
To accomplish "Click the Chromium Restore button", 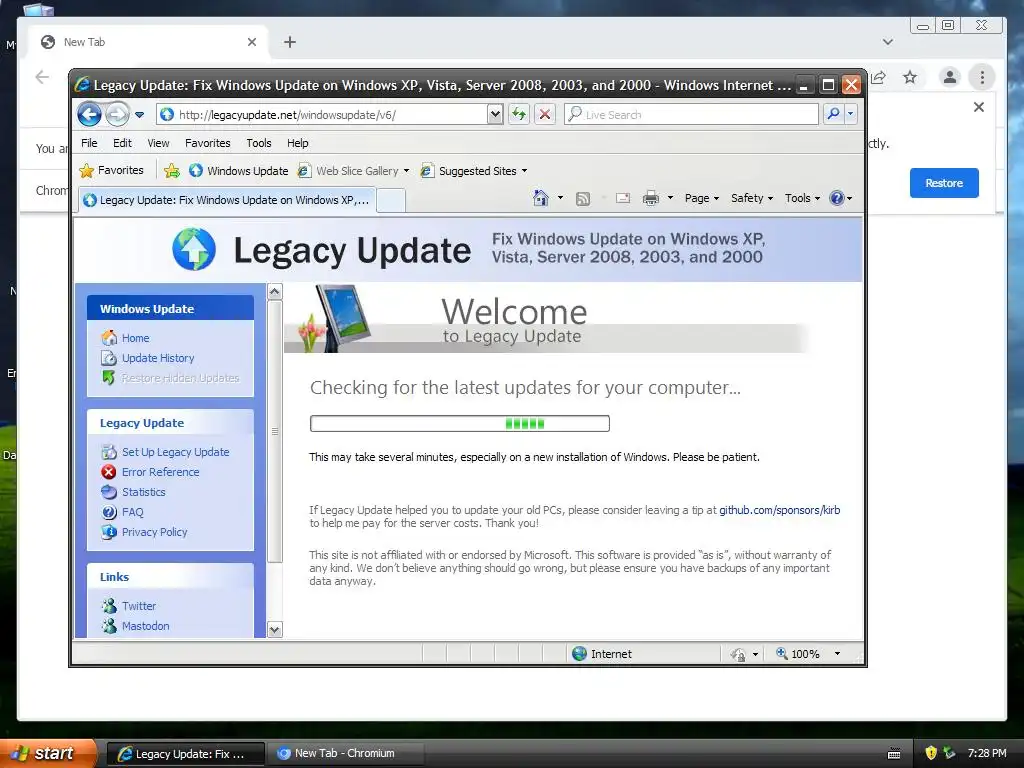I will click(944, 183).
